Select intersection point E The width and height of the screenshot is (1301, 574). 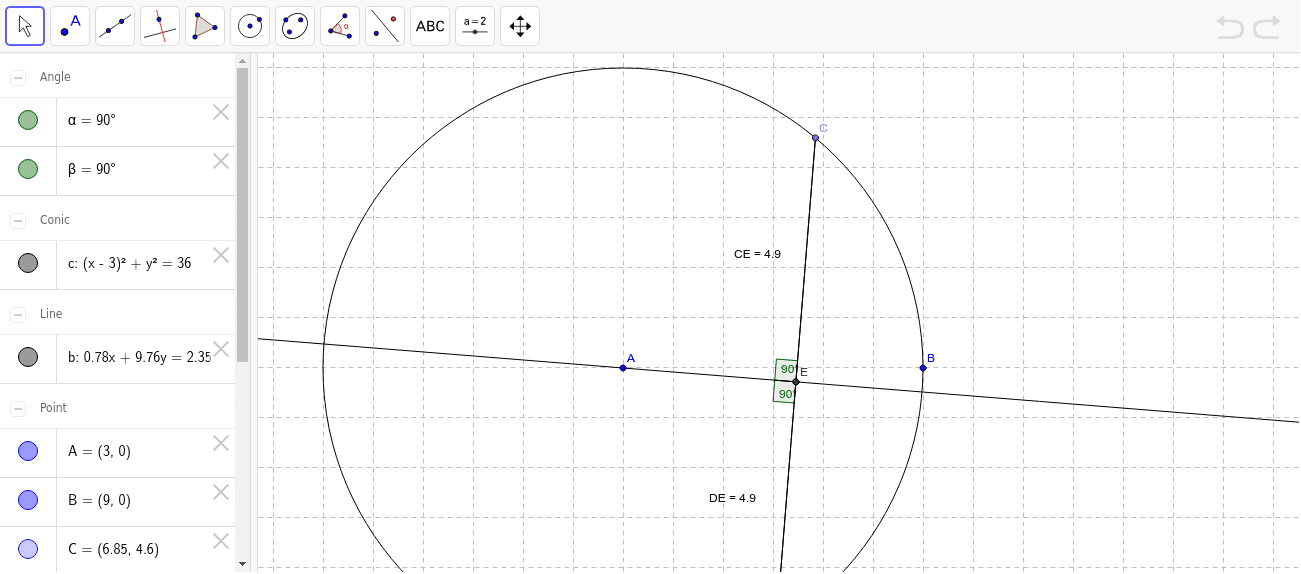pos(796,381)
